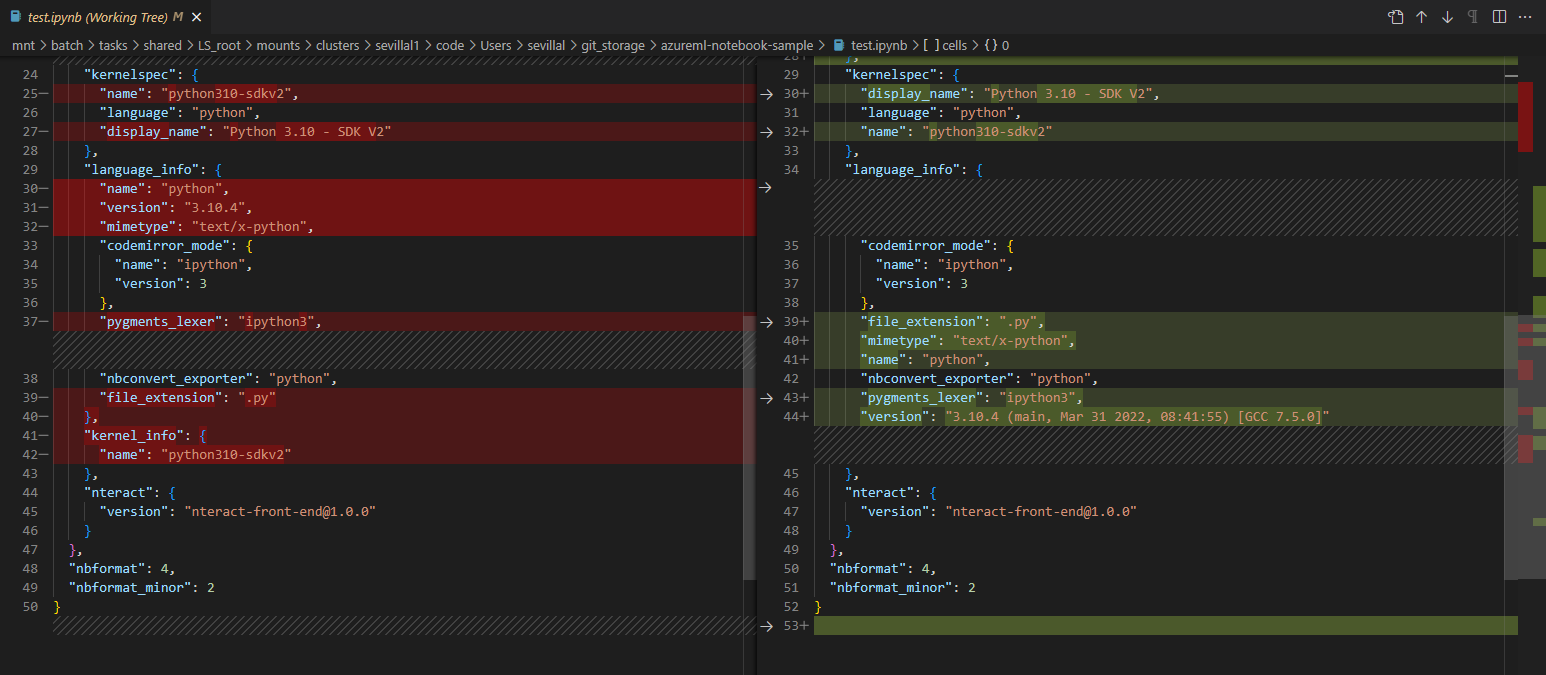Image resolution: width=1546 pixels, height=675 pixels.
Task: Click the test.ipynb breadcrumb file icon
Action: click(x=839, y=45)
